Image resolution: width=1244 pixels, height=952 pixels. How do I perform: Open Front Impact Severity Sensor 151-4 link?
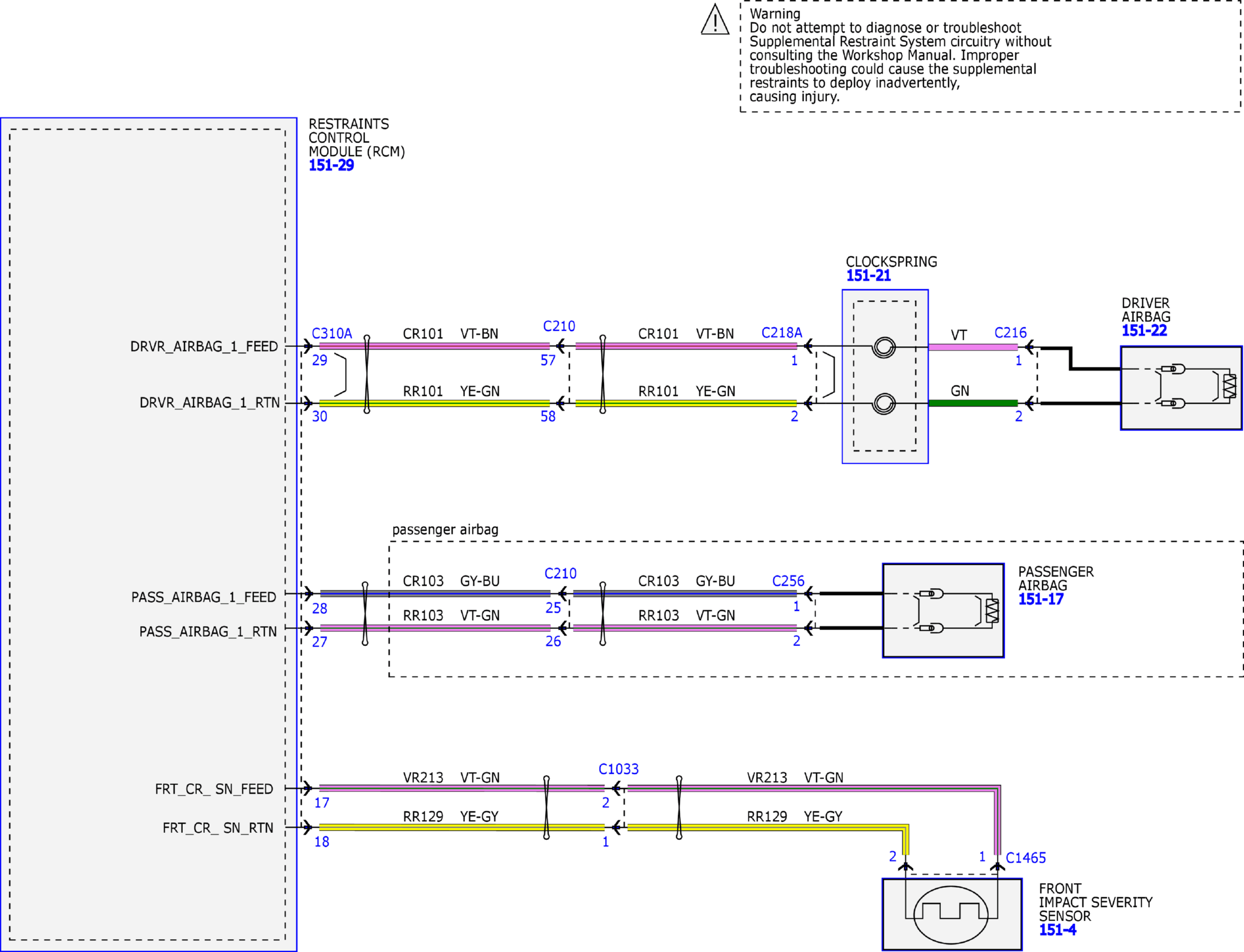click(x=1057, y=930)
